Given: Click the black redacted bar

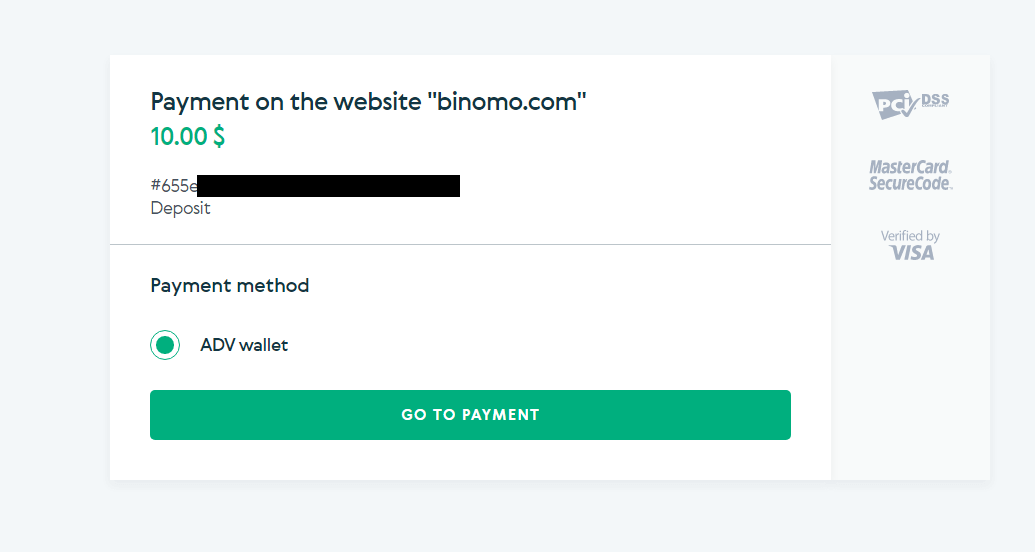Looking at the screenshot, I should pos(328,186).
